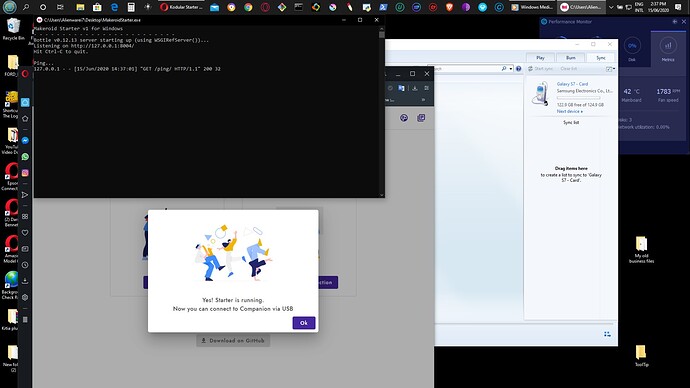690x388 pixels.
Task: Click Media Player help icon
Action: (x=518, y=69)
